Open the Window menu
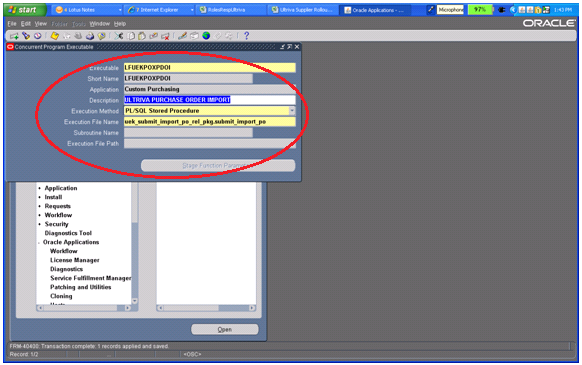The width and height of the screenshot is (582, 365). pos(99,24)
